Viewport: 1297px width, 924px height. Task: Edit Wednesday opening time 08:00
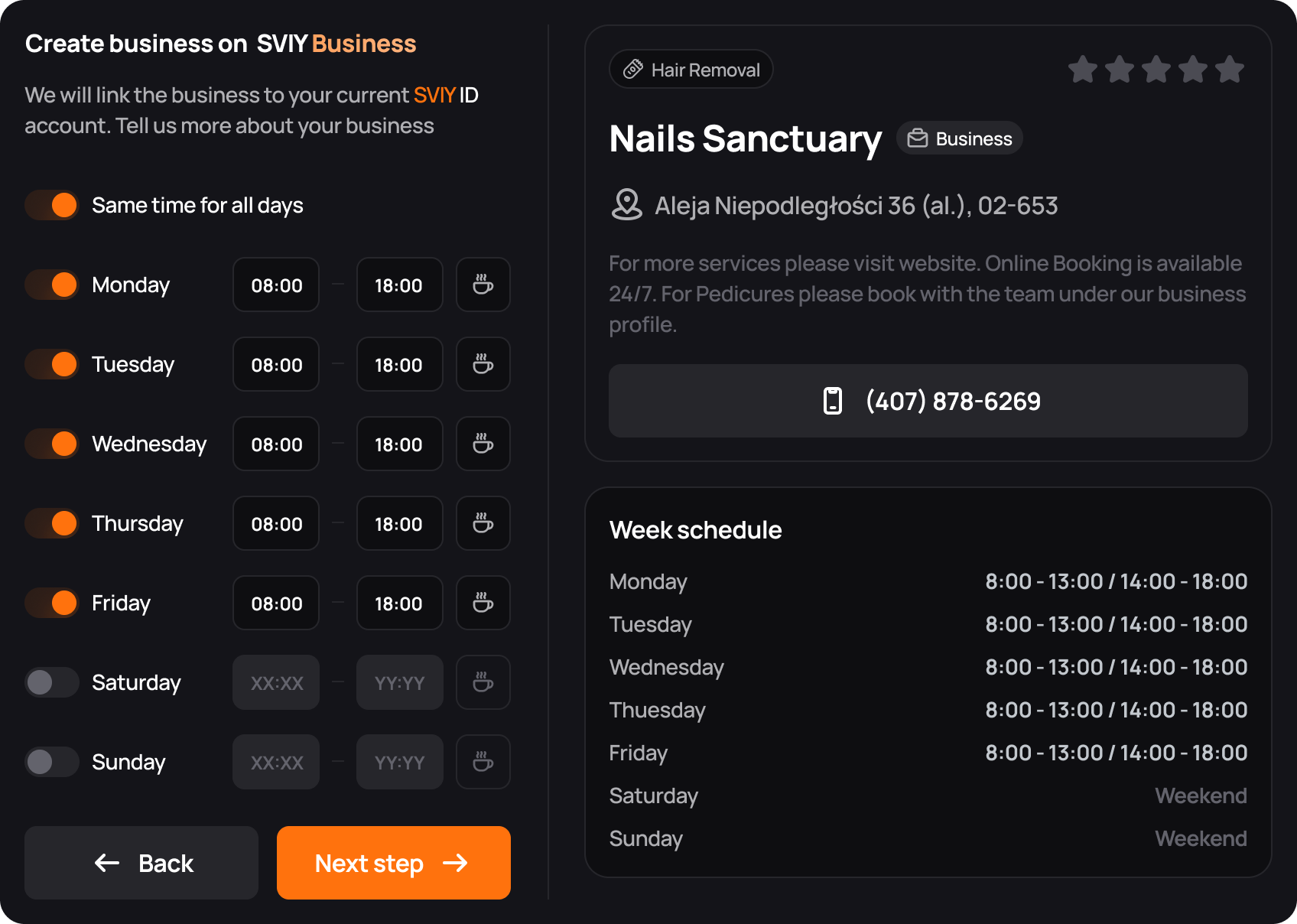coord(276,444)
